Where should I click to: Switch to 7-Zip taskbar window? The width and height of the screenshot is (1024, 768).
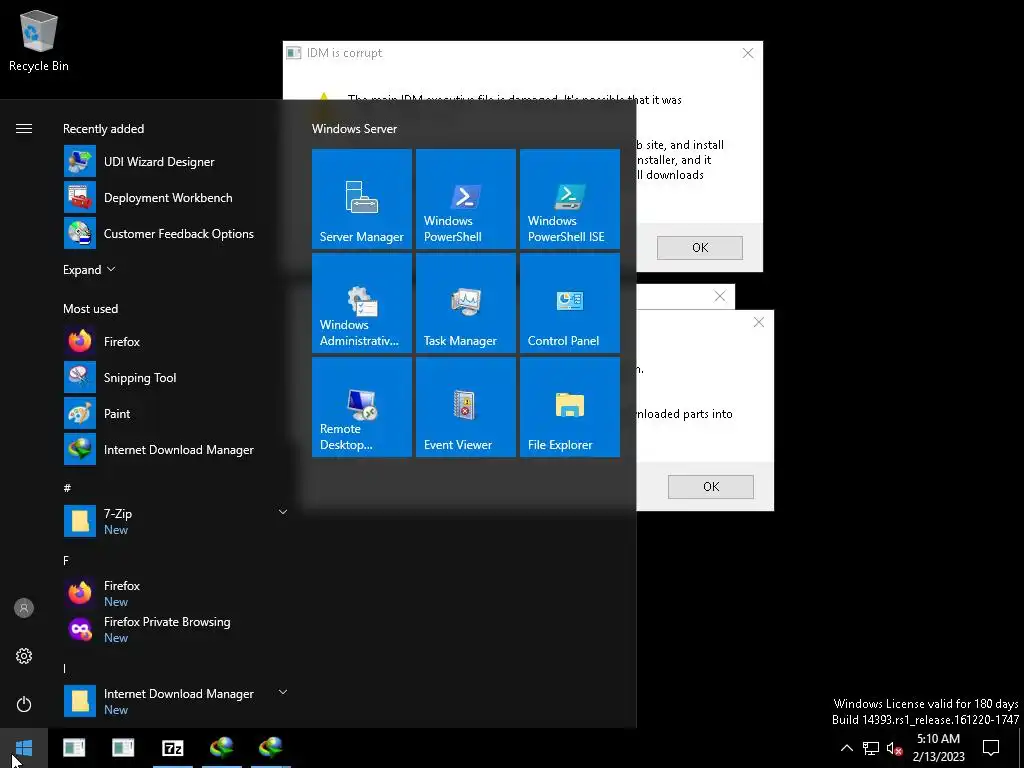tap(172, 748)
